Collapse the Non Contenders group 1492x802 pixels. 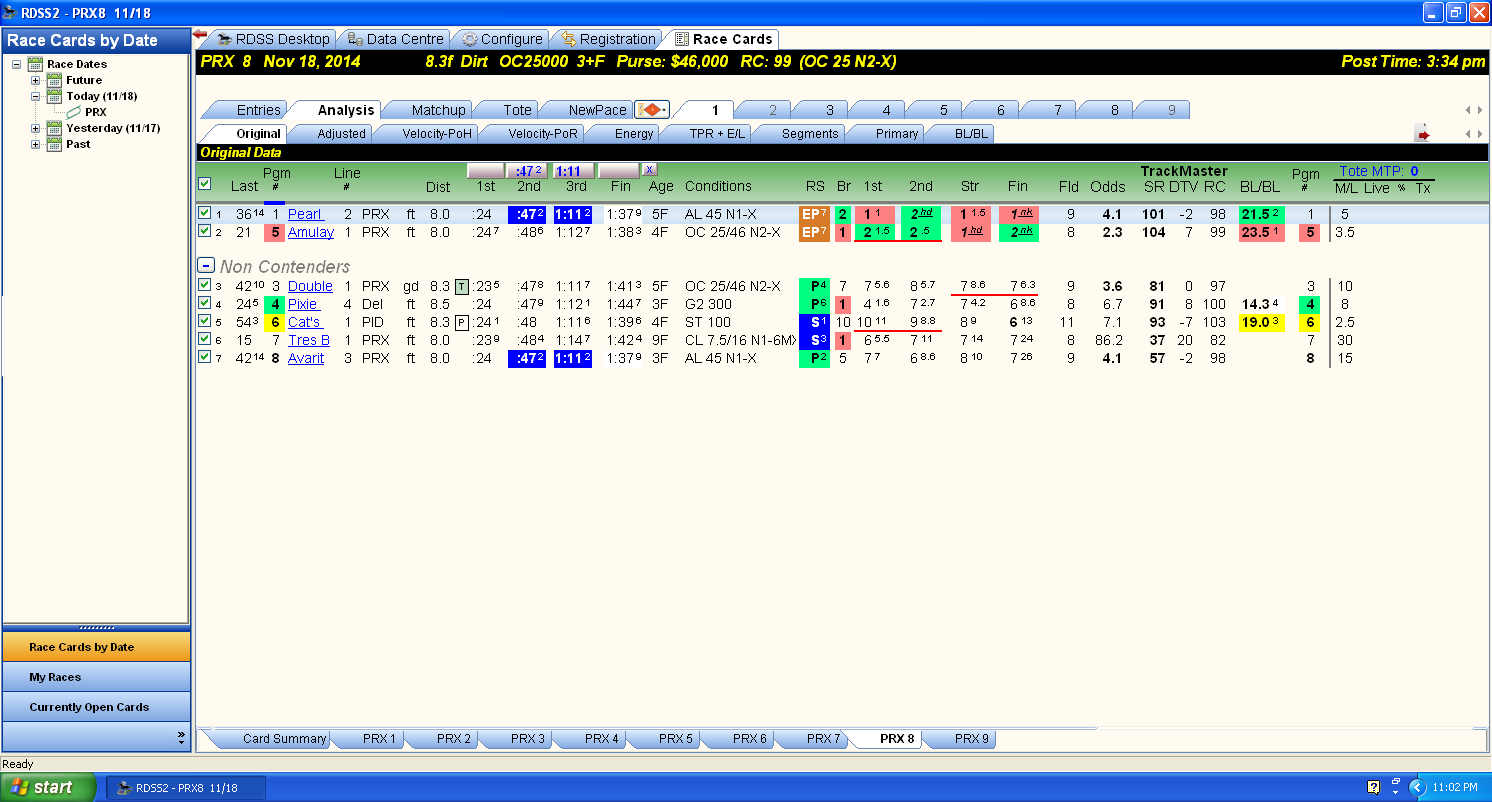click(x=206, y=266)
